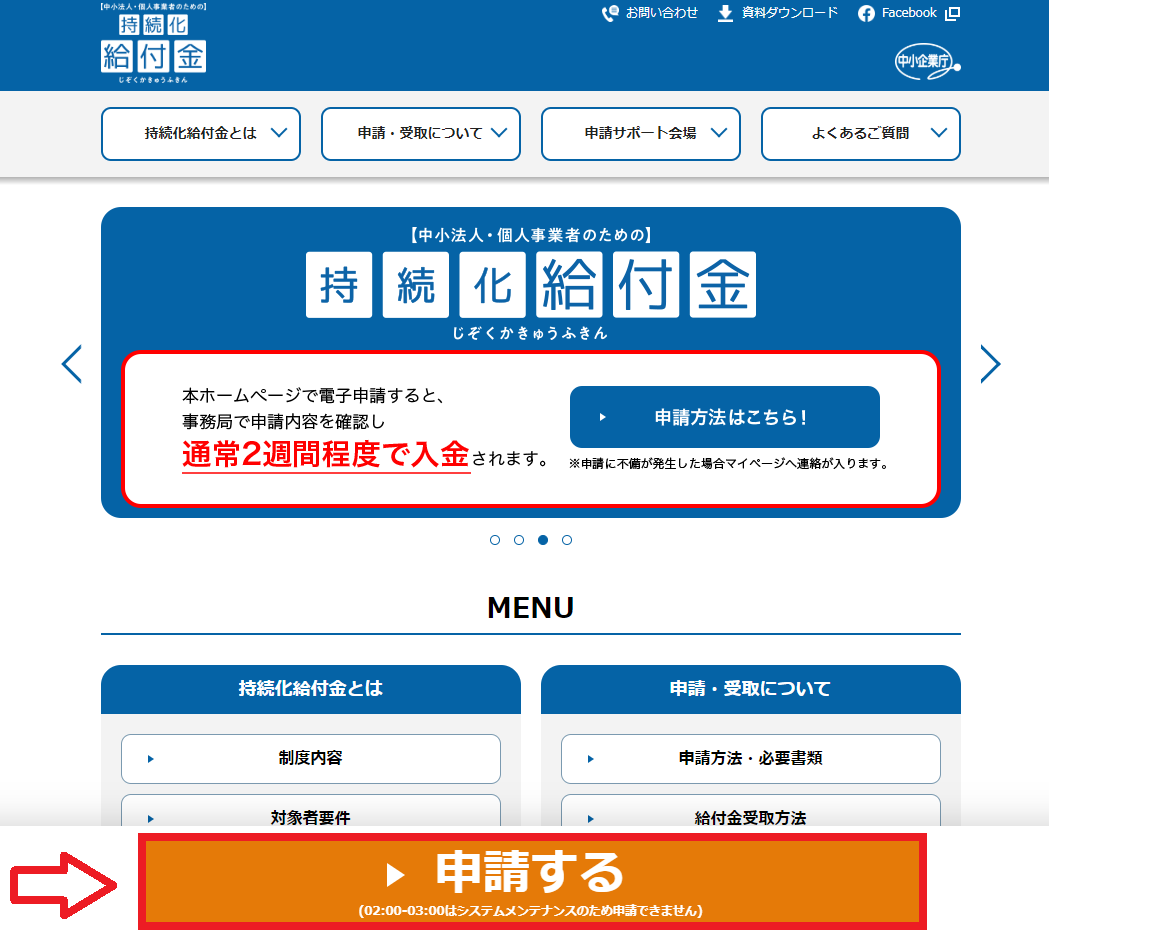Click the triangle icon on 対象者要件
The image size is (1152, 932).
click(151, 818)
